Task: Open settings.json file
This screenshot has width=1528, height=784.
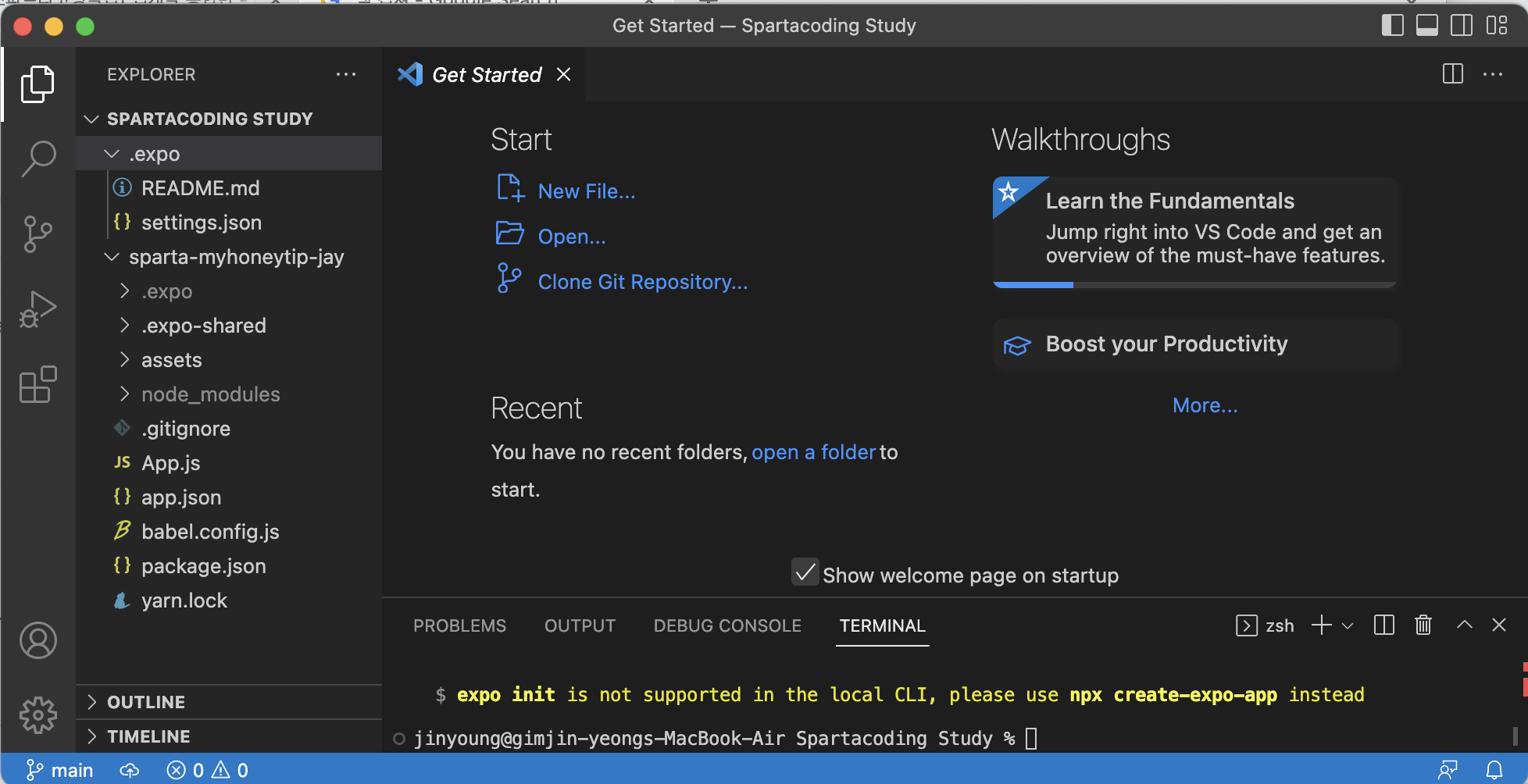Action: pos(229,223)
